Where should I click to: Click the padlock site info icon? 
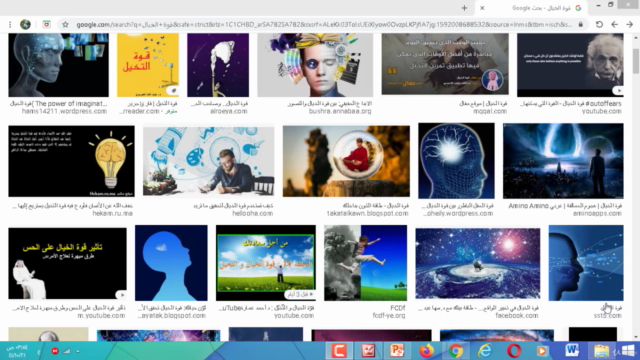point(580,24)
